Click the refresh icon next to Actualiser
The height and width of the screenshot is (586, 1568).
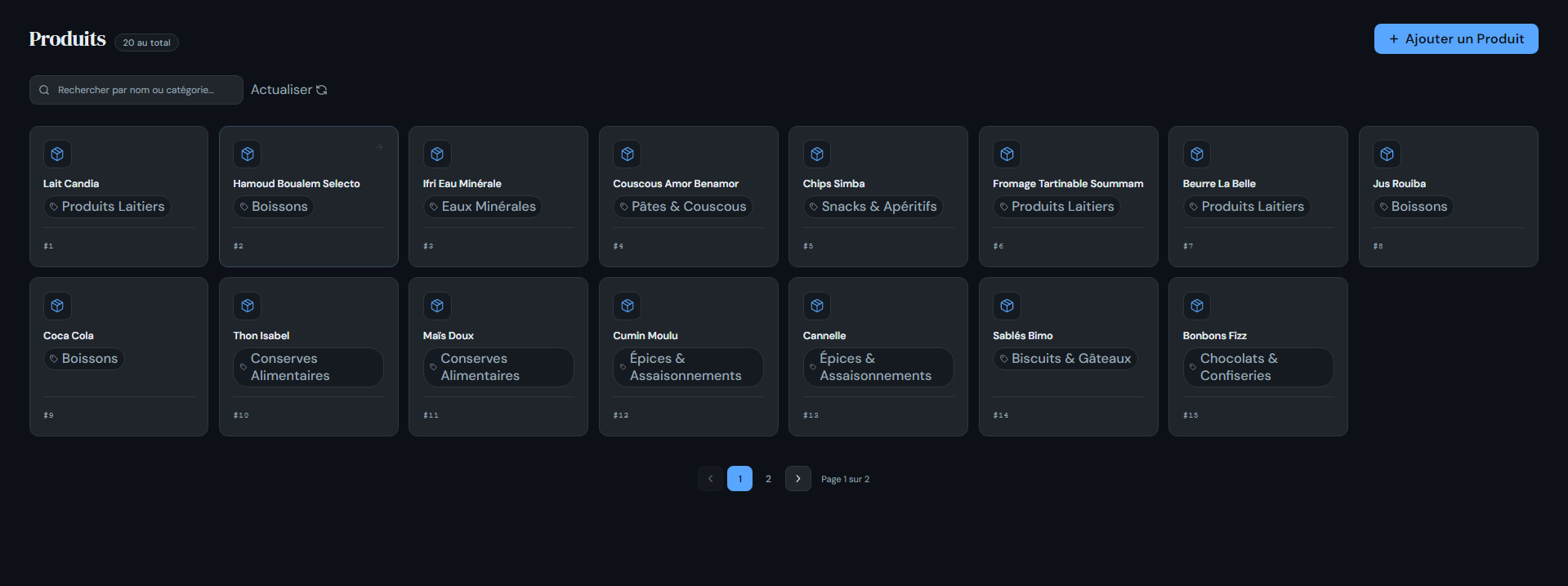tap(322, 90)
